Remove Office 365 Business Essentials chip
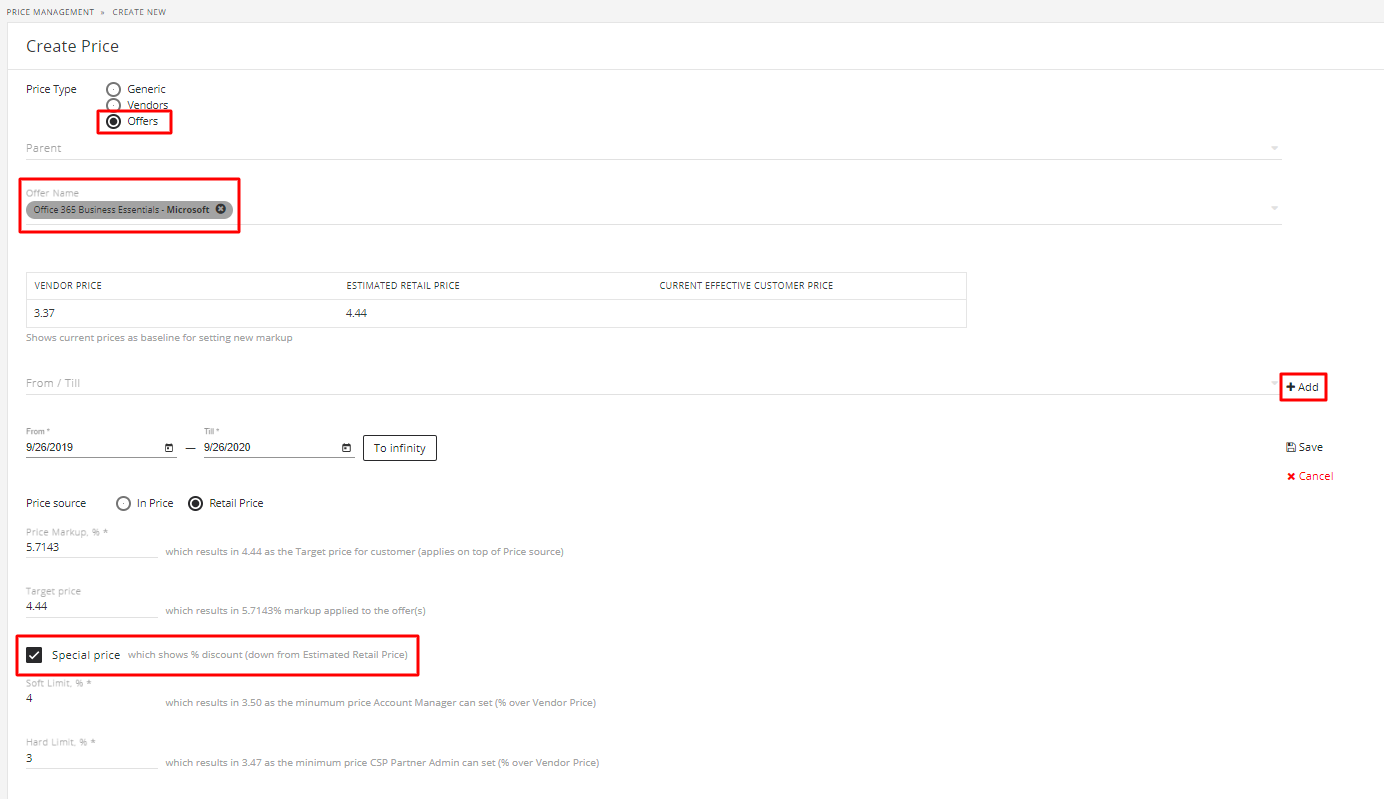 click(x=220, y=209)
